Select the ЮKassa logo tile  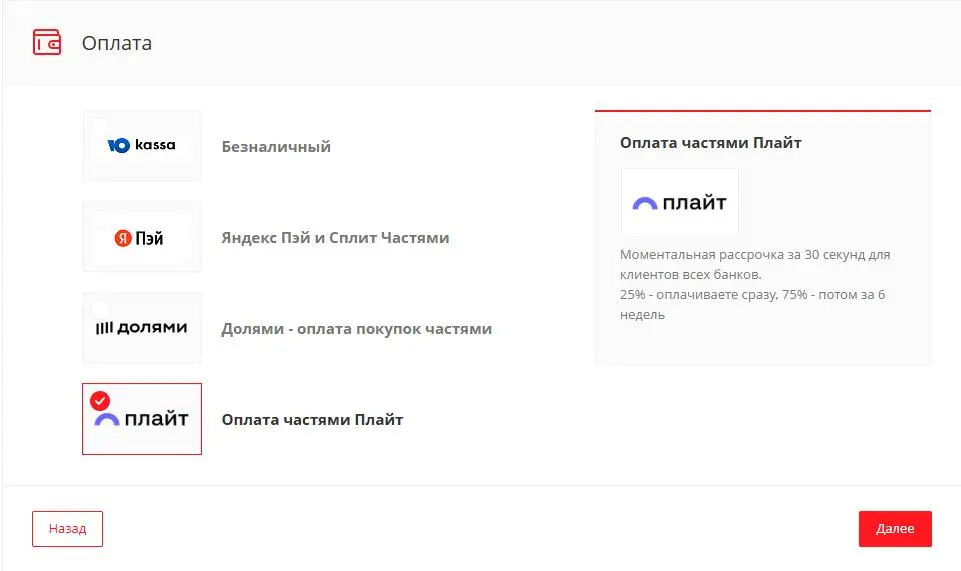point(142,146)
